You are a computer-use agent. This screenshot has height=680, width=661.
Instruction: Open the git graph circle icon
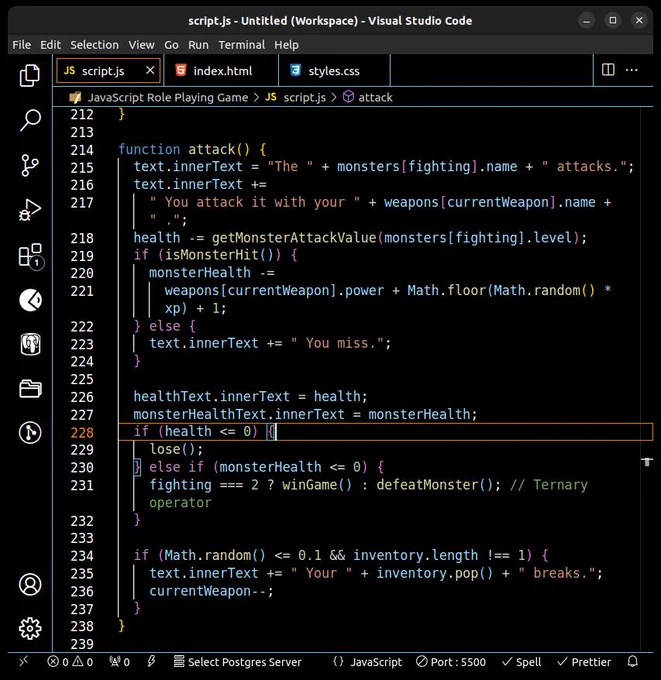[30, 432]
